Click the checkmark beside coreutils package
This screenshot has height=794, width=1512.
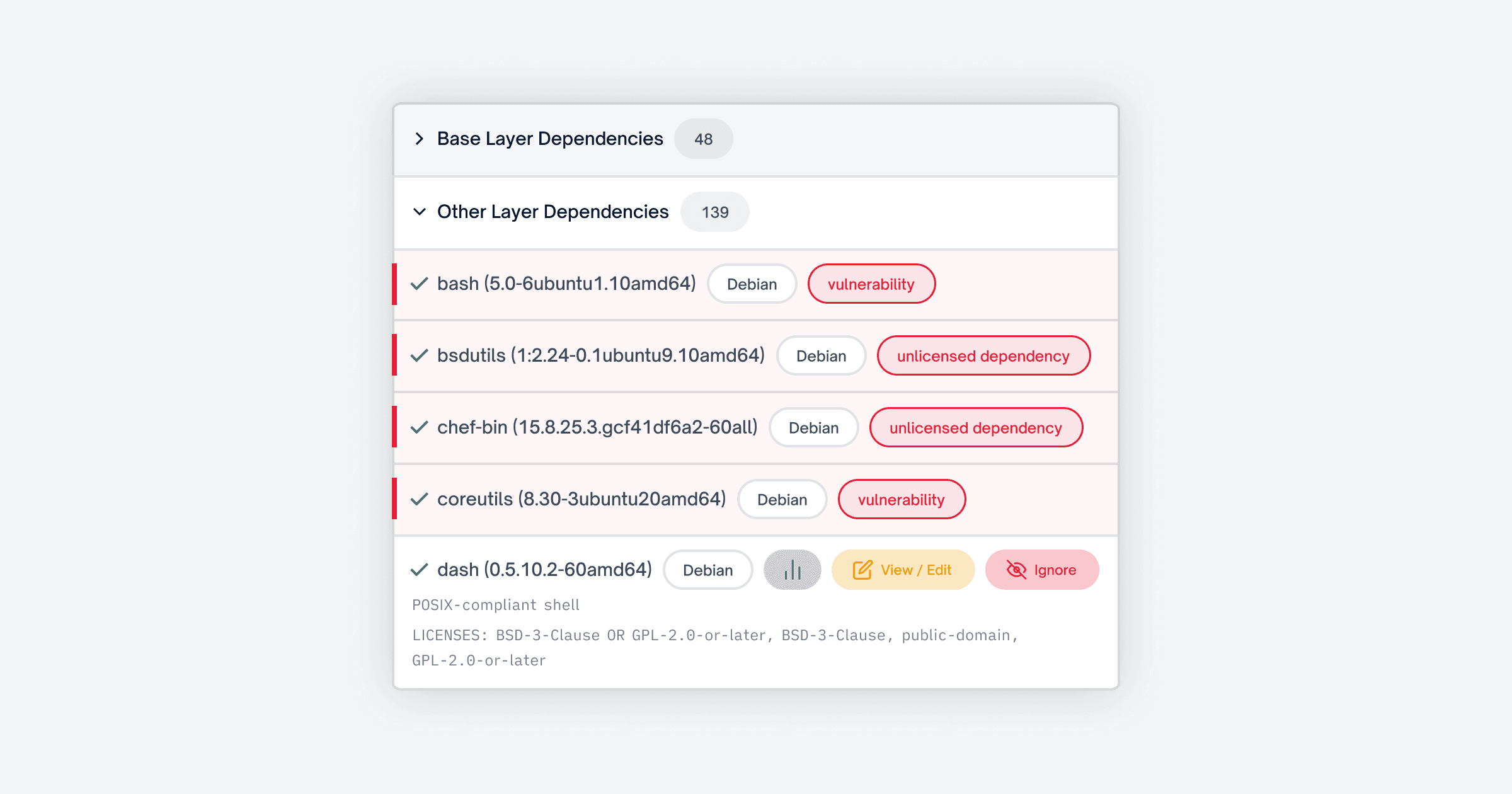pos(420,500)
